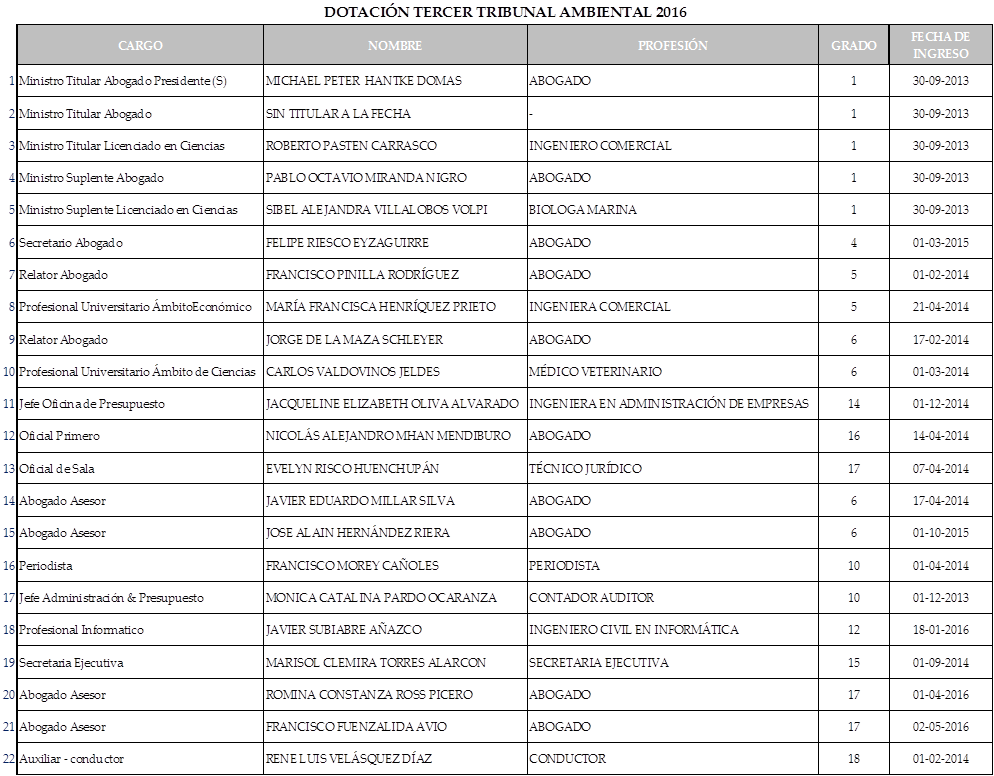This screenshot has width=994, height=776.
Task: Select the MÉDICO VETERINARIO cell
Action: [x=595, y=372]
